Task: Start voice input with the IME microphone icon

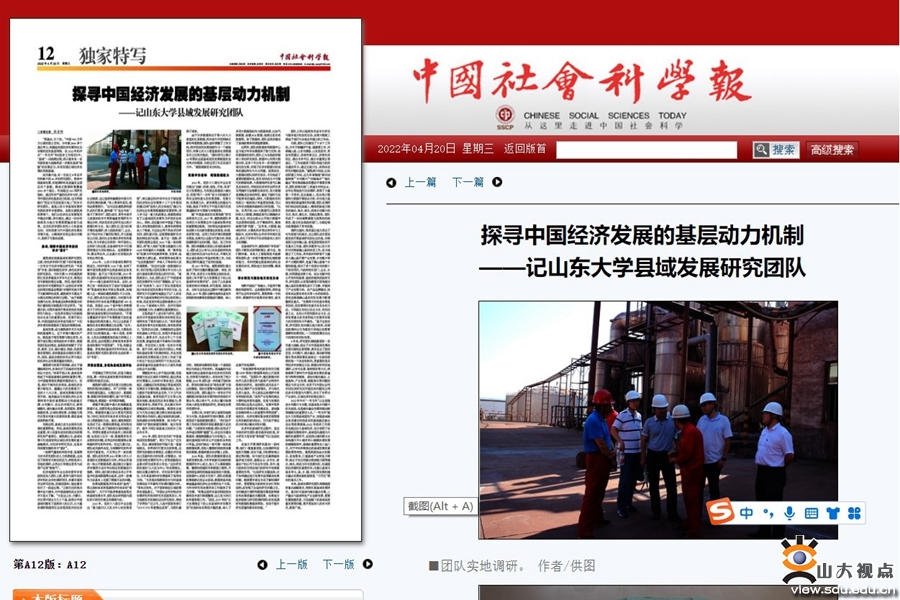Action: (790, 513)
